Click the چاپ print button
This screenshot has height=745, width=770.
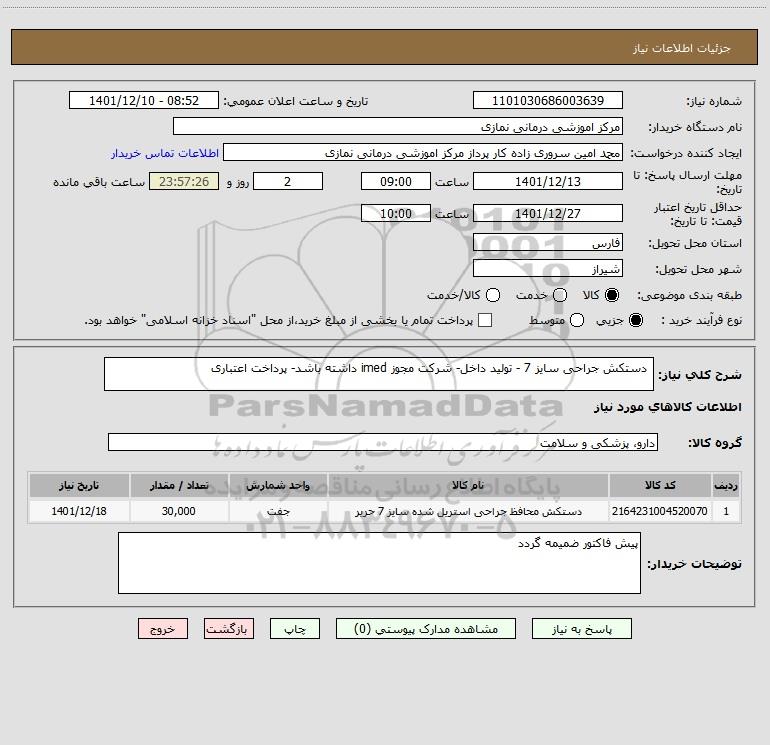pos(295,629)
